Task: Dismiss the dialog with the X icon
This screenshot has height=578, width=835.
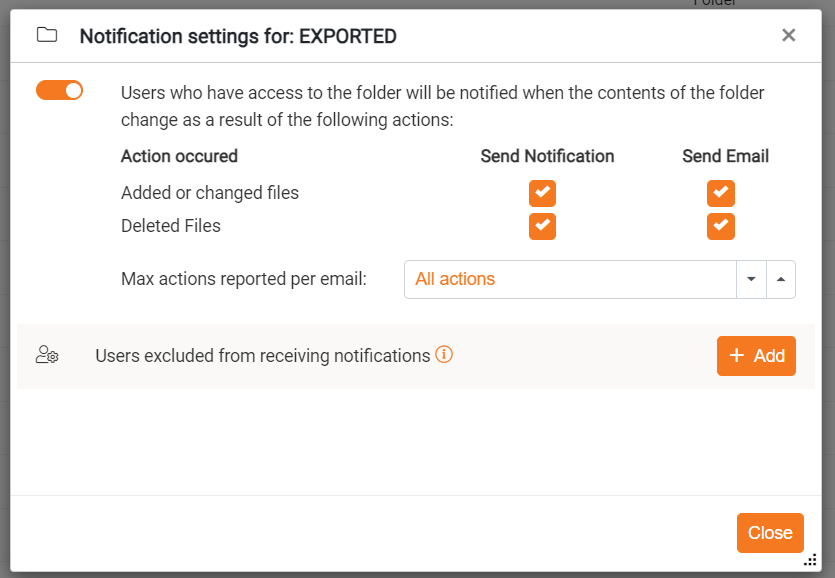Action: (x=788, y=36)
